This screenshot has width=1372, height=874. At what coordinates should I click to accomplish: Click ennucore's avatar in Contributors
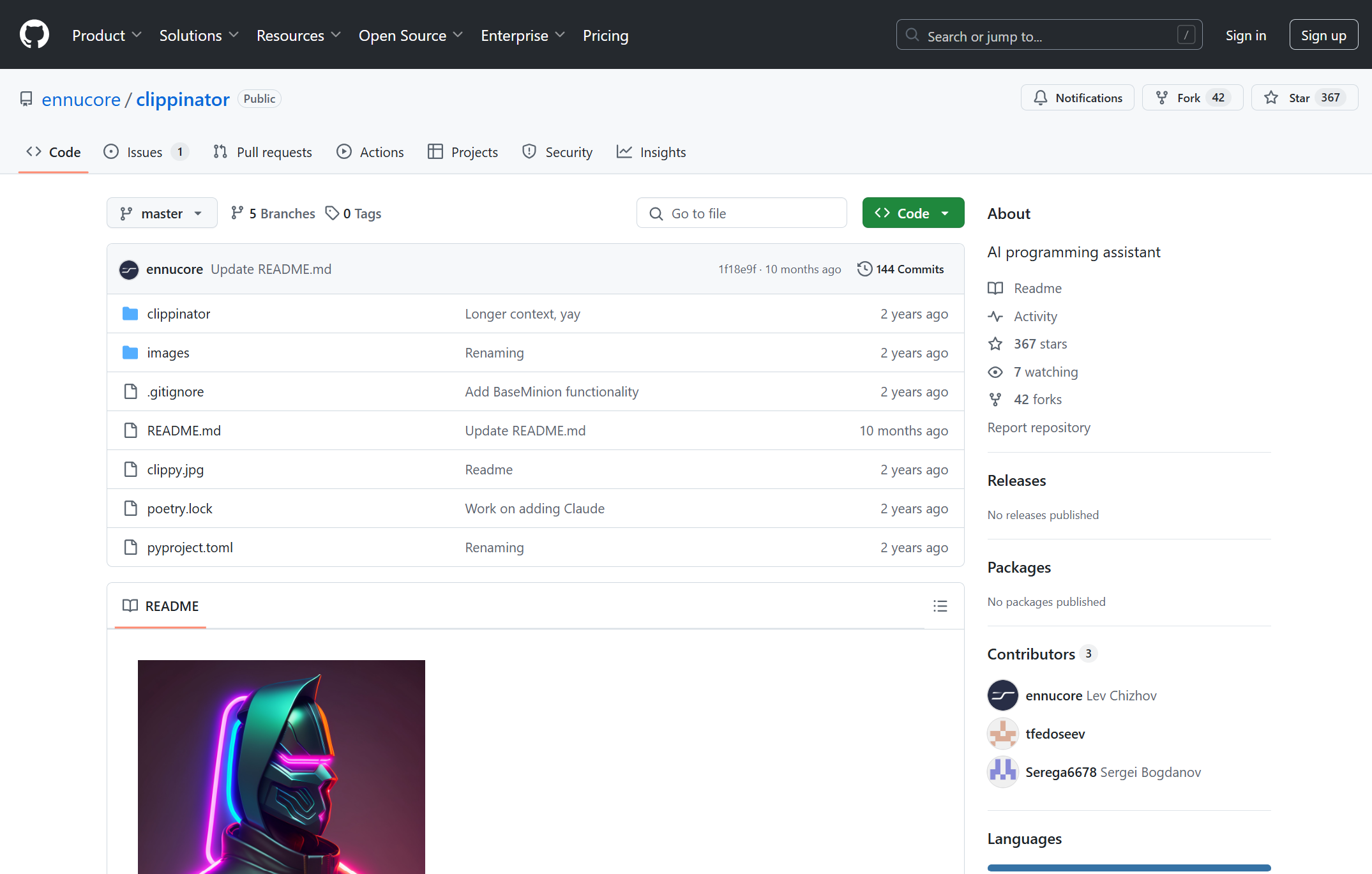tap(1002, 695)
